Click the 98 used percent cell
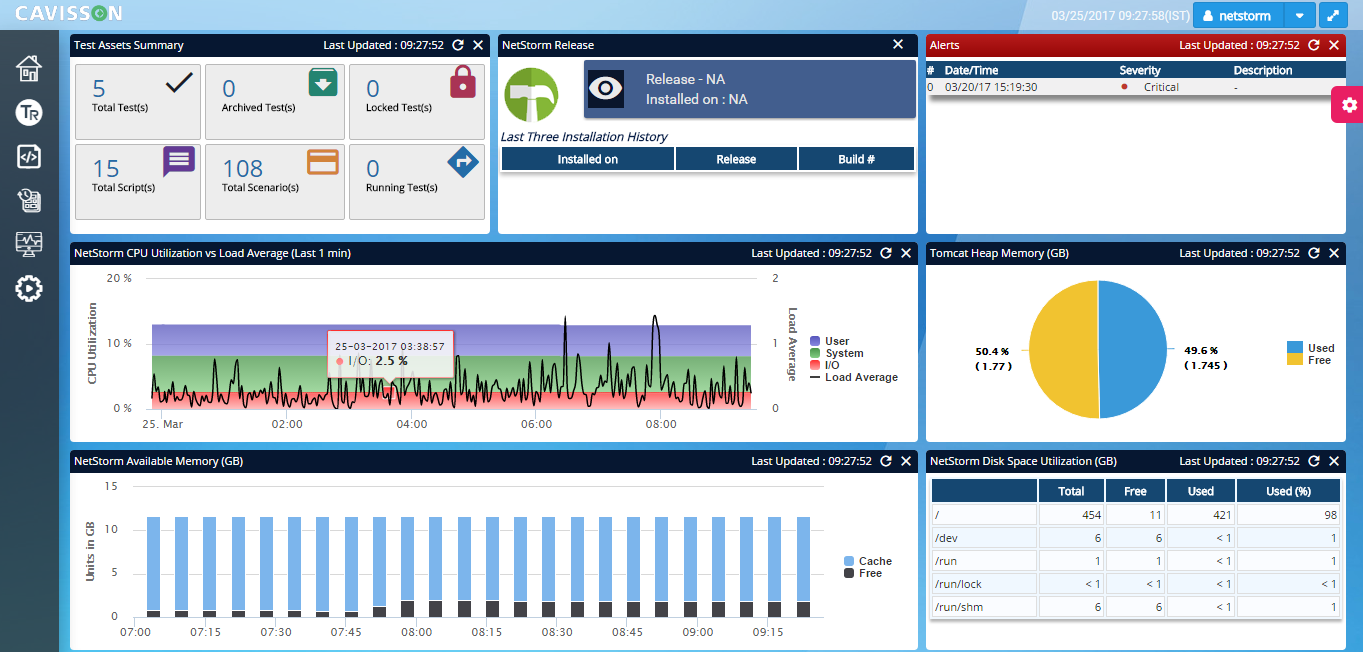Image resolution: width=1363 pixels, height=652 pixels. 1288,515
